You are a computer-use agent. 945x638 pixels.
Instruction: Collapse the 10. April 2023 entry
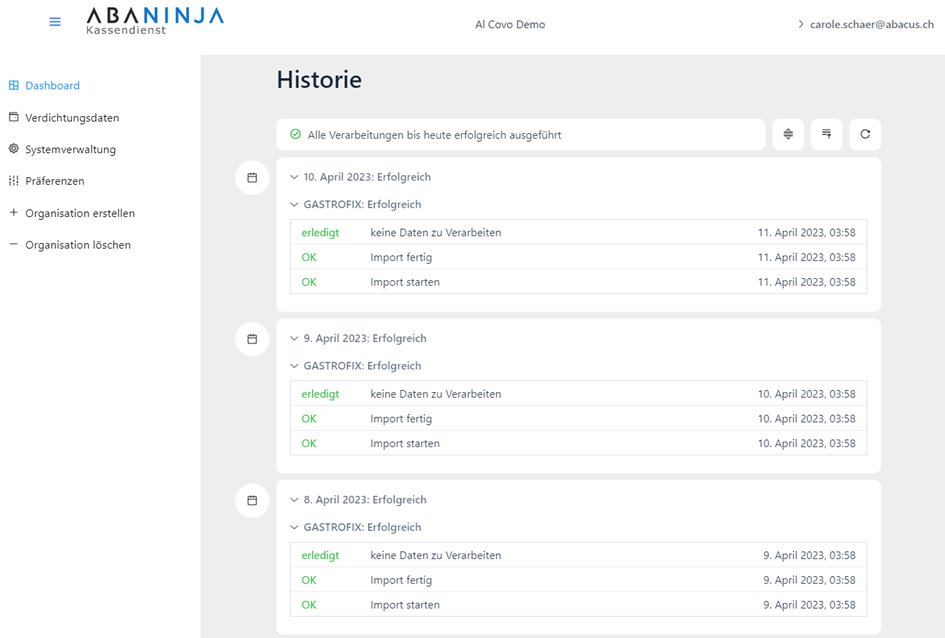point(295,177)
